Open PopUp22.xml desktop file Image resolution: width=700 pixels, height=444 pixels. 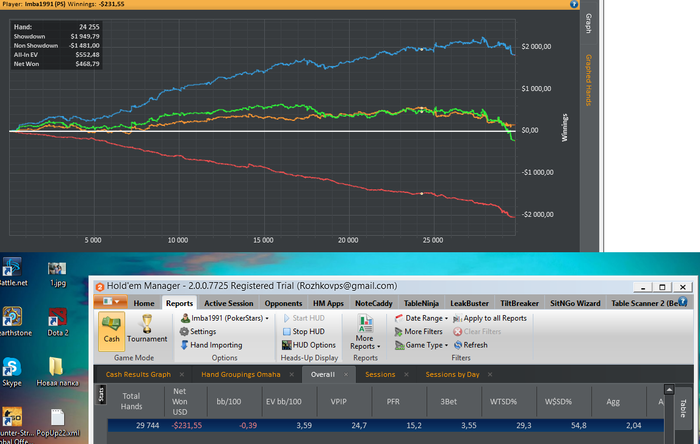click(x=58, y=423)
